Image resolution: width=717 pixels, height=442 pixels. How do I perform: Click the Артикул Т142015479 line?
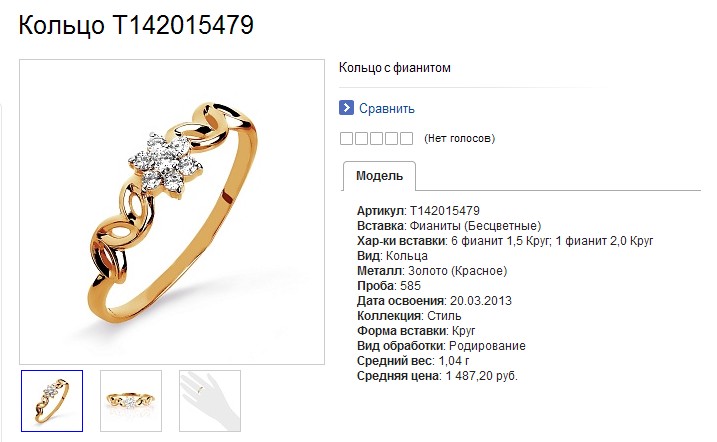[x=418, y=211]
